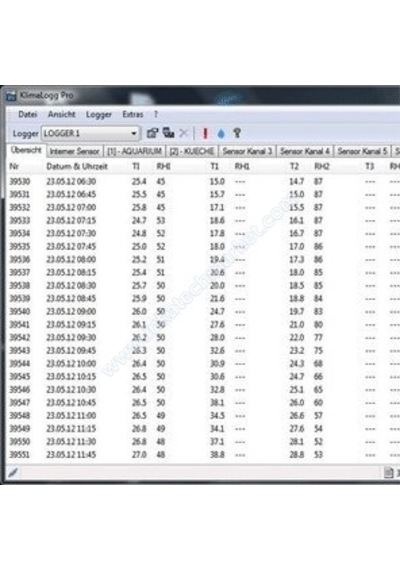Click date cell 23.05.12 07:45

71,246
